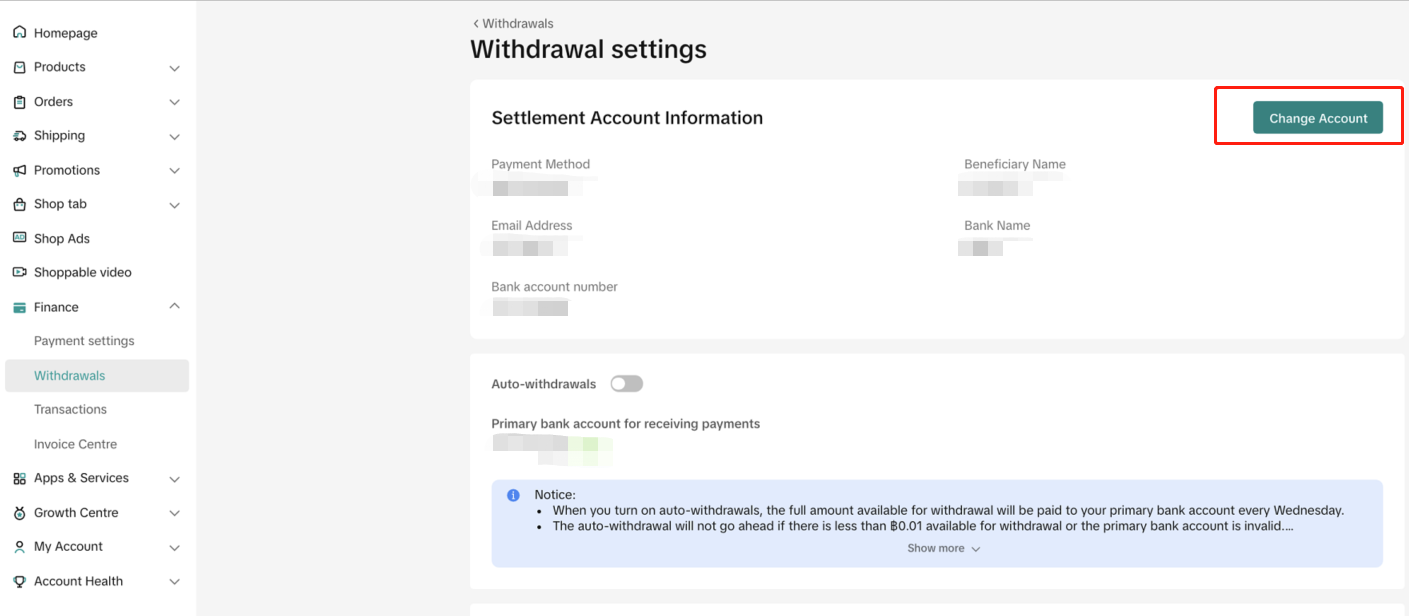Click the Orders clipboard icon
Image resolution: width=1409 pixels, height=616 pixels.
coord(19,102)
